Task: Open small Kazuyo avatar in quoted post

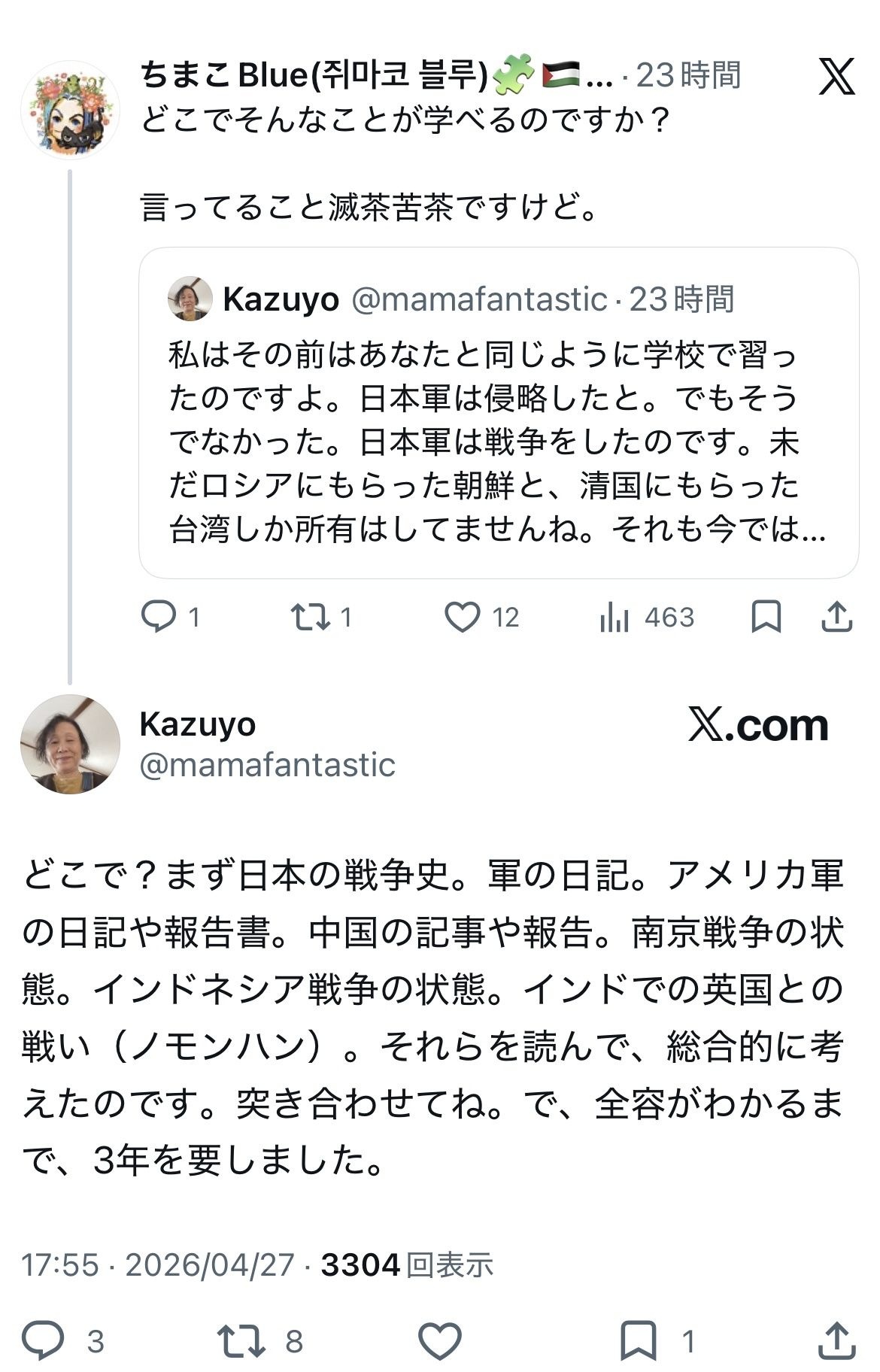Action: click(x=190, y=299)
